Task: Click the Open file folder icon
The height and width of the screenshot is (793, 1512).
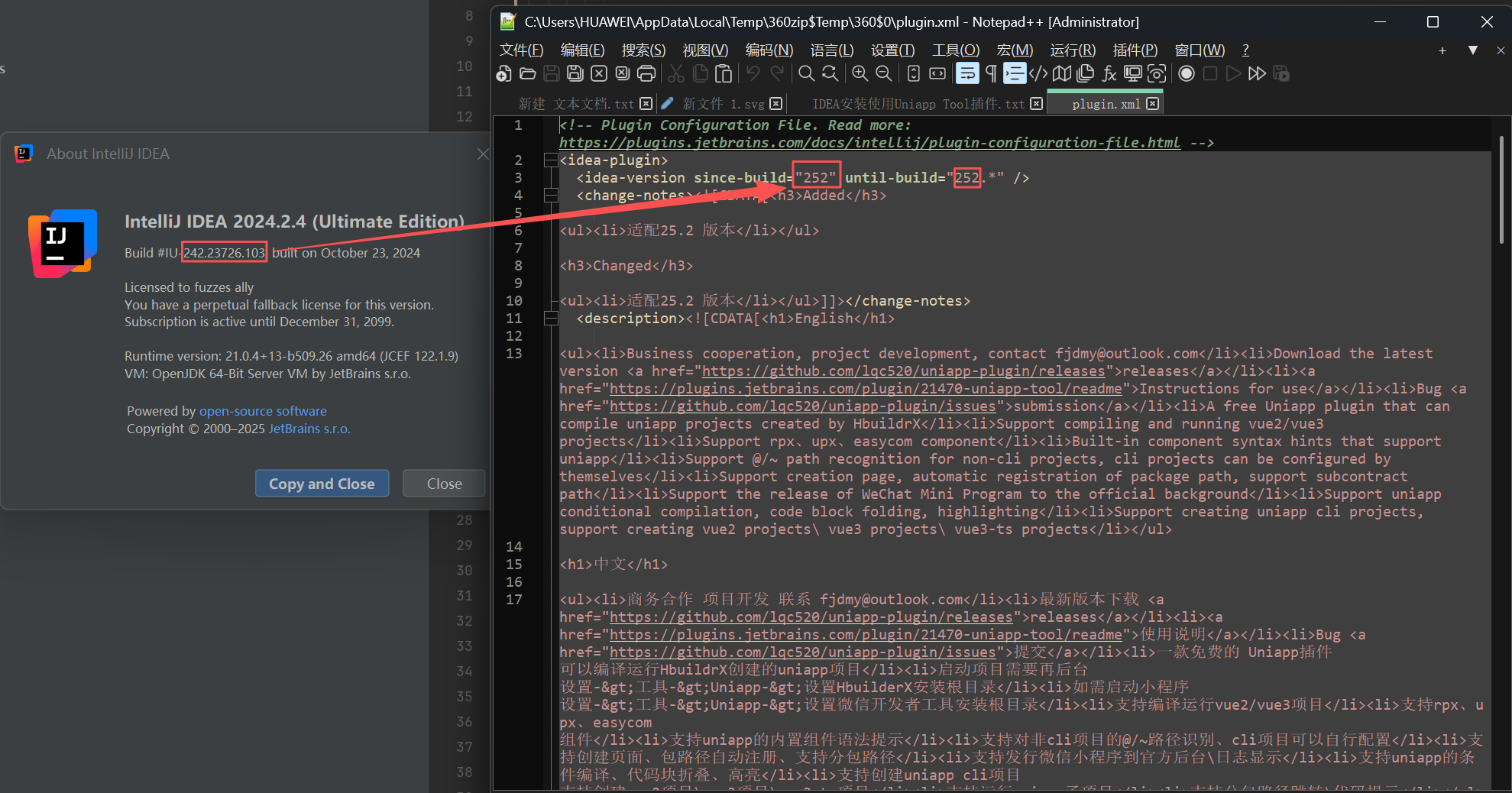Action: (528, 74)
